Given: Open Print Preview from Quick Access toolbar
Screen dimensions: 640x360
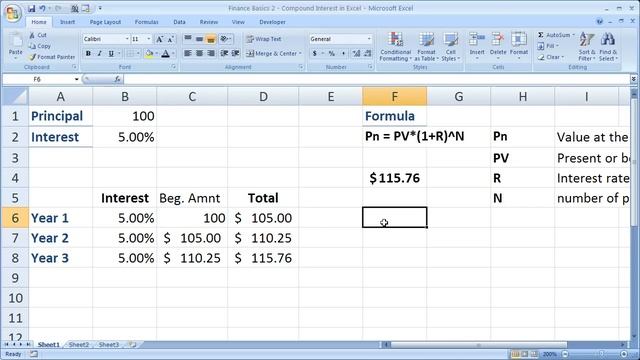Looking at the screenshot, I should point(75,8).
